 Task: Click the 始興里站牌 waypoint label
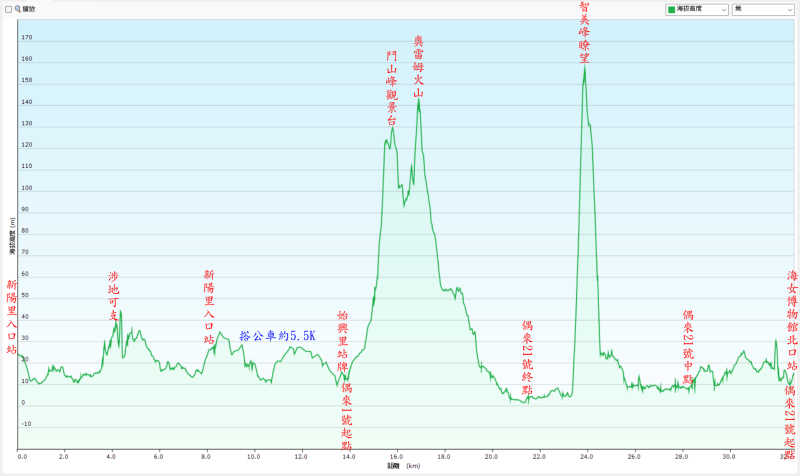coord(343,341)
